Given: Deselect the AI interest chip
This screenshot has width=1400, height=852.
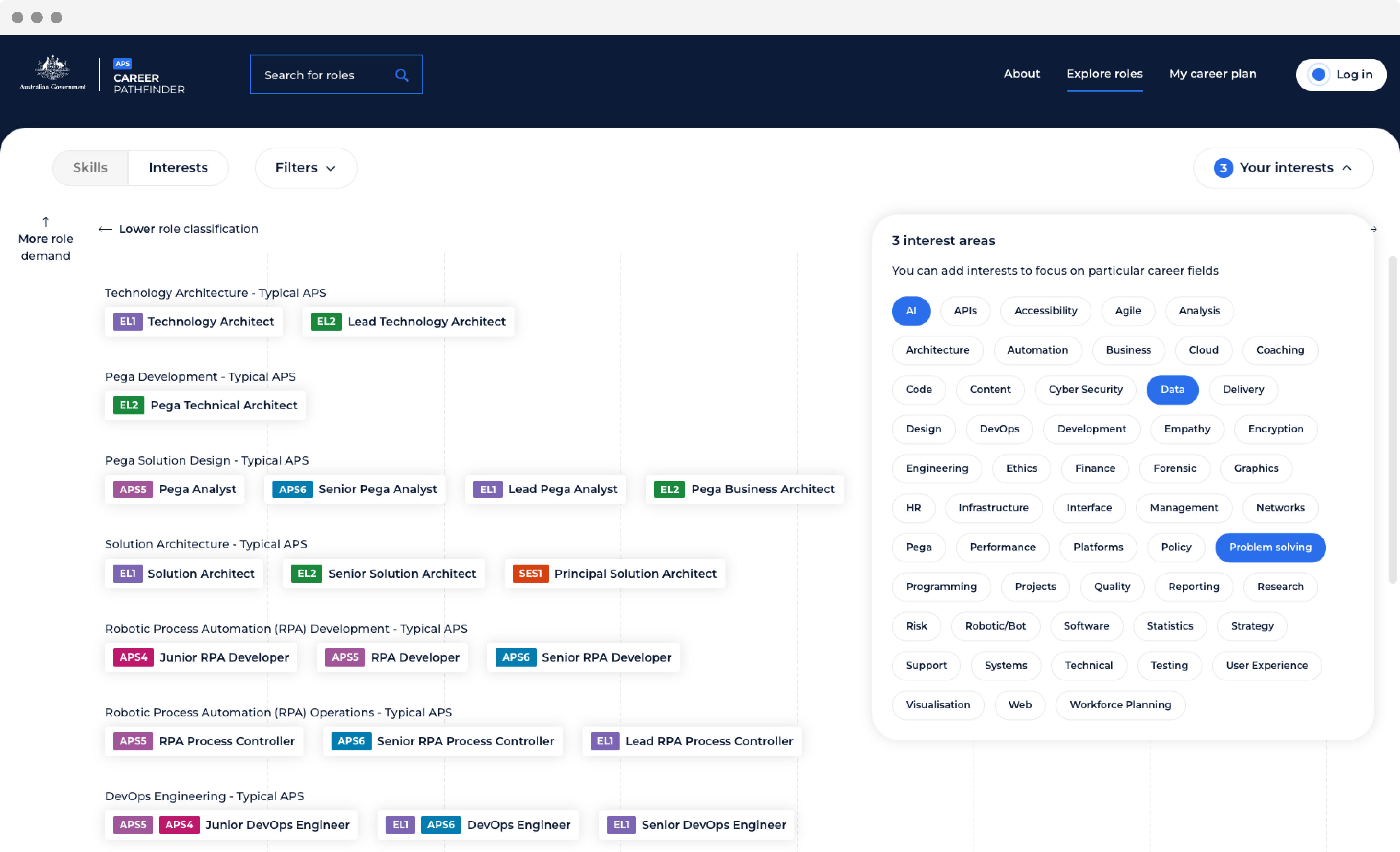Looking at the screenshot, I should point(910,311).
